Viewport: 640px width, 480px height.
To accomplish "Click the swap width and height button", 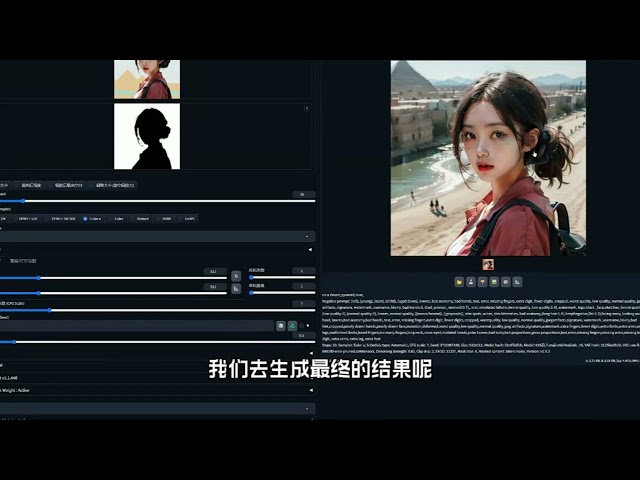I will 236,276.
